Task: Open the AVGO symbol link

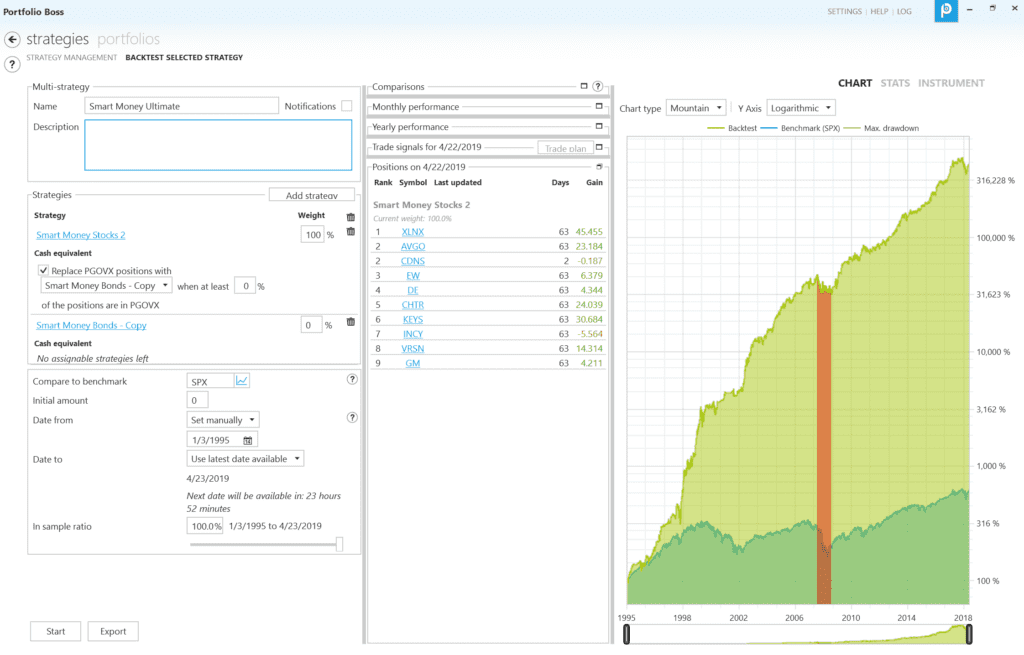Action: click(413, 246)
